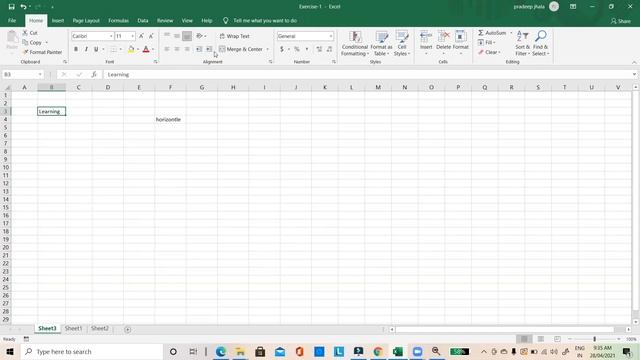Screen dimensions: 640x360
Task: Click the Decrease Indent icon
Action: pos(199,49)
